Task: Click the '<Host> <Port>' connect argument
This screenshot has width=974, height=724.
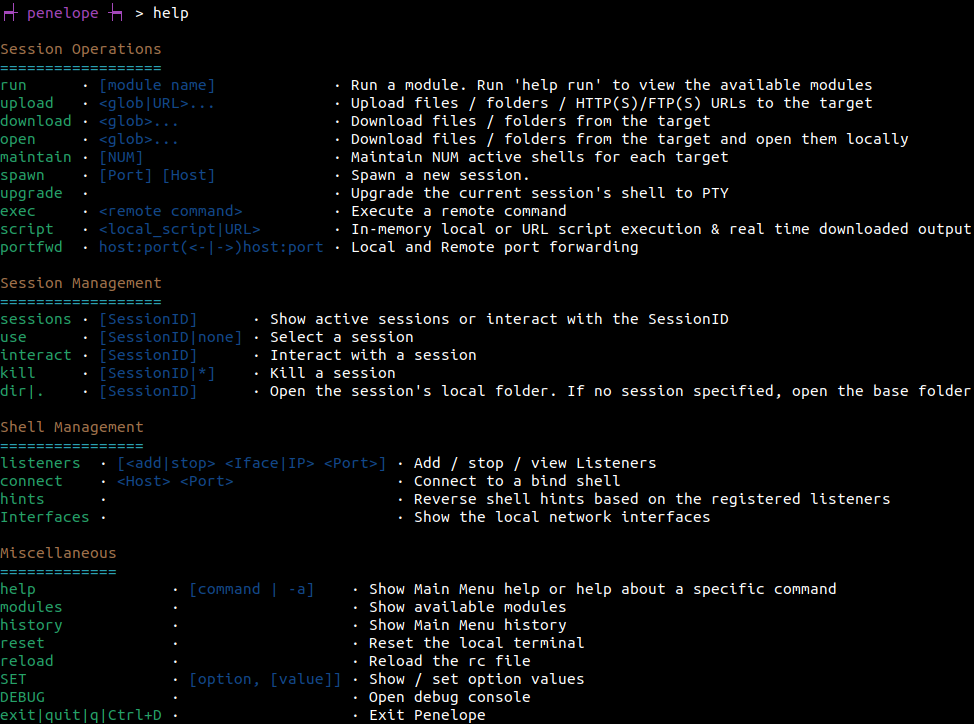Action: pyautogui.click(x=175, y=481)
